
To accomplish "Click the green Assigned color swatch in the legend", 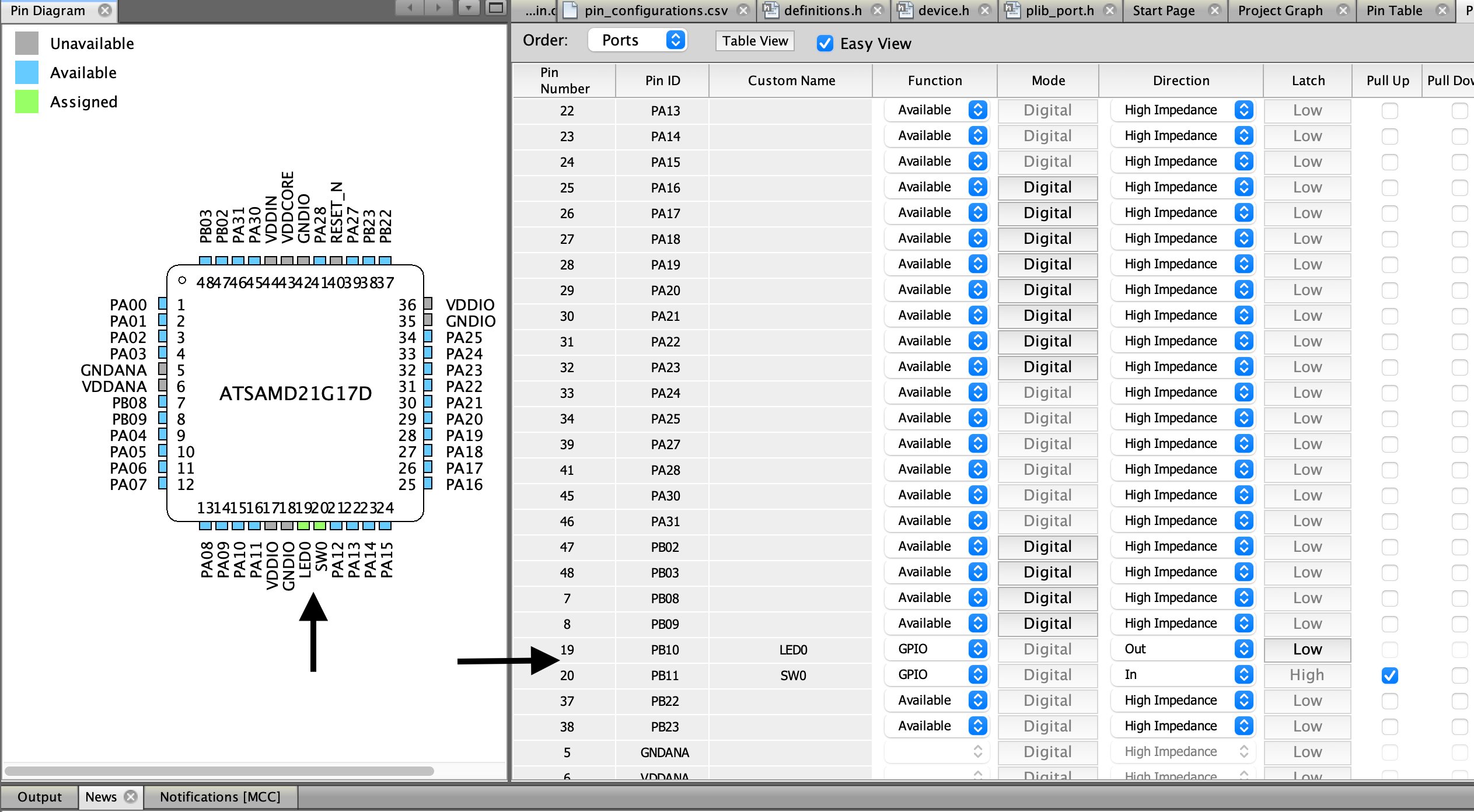I will pyautogui.click(x=26, y=101).
